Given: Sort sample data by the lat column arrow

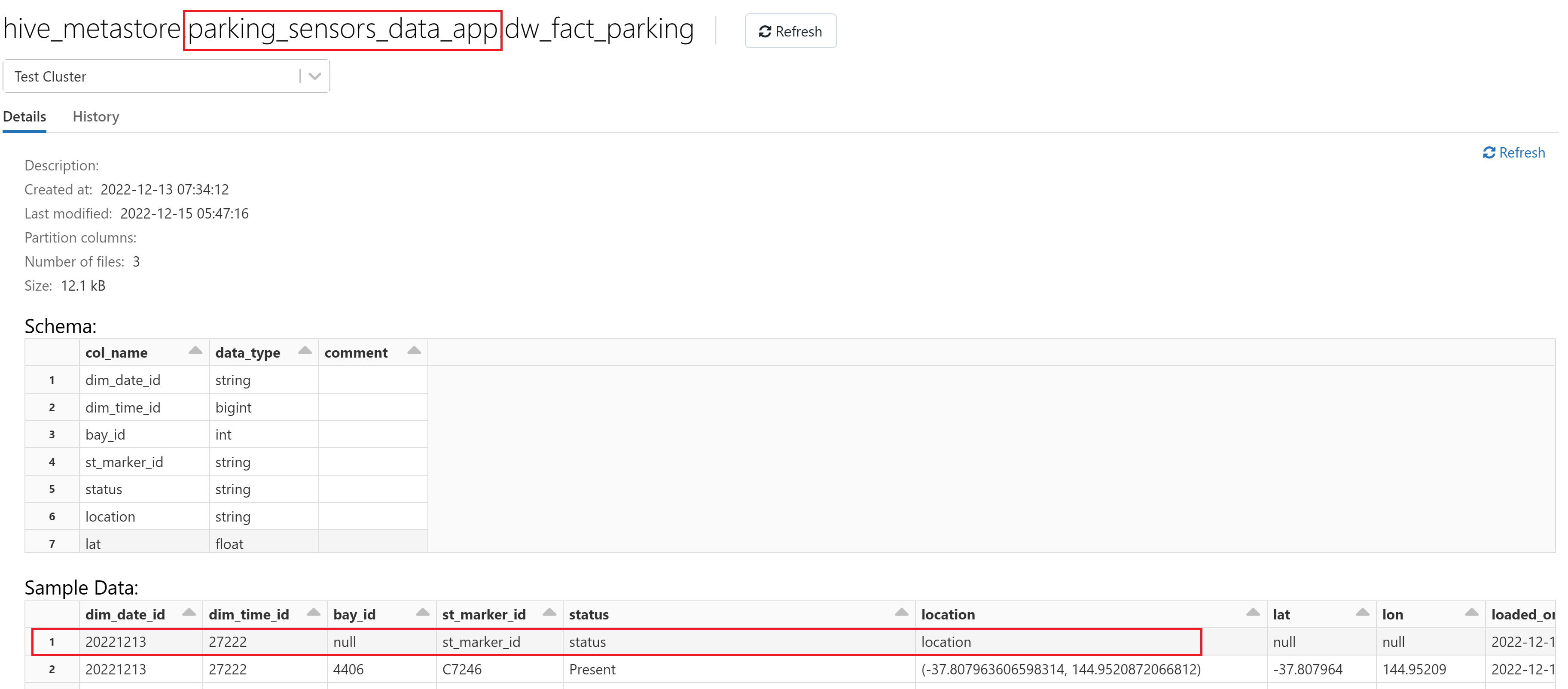Looking at the screenshot, I should (x=1362, y=613).
